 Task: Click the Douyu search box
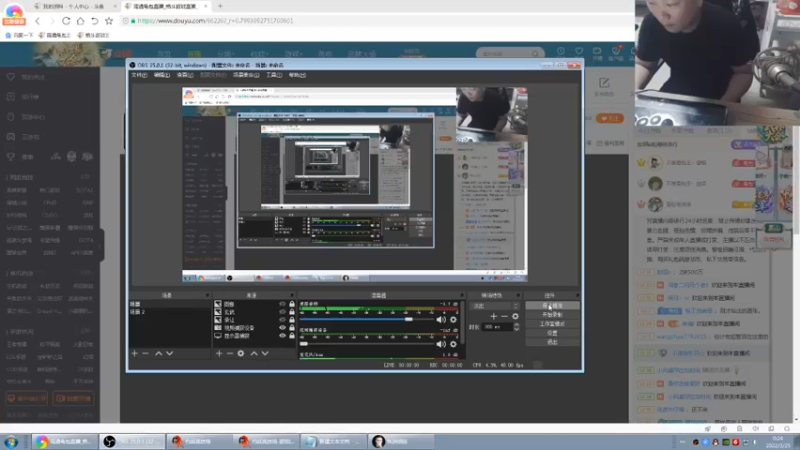point(510,53)
